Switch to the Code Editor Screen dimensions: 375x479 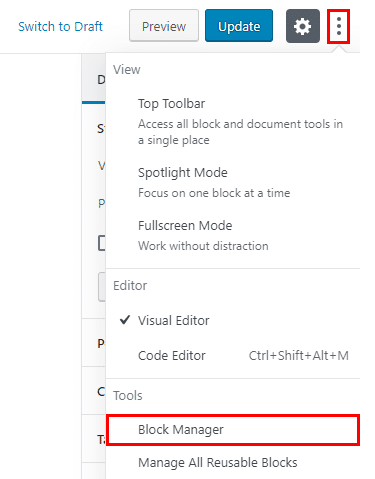tap(233, 355)
